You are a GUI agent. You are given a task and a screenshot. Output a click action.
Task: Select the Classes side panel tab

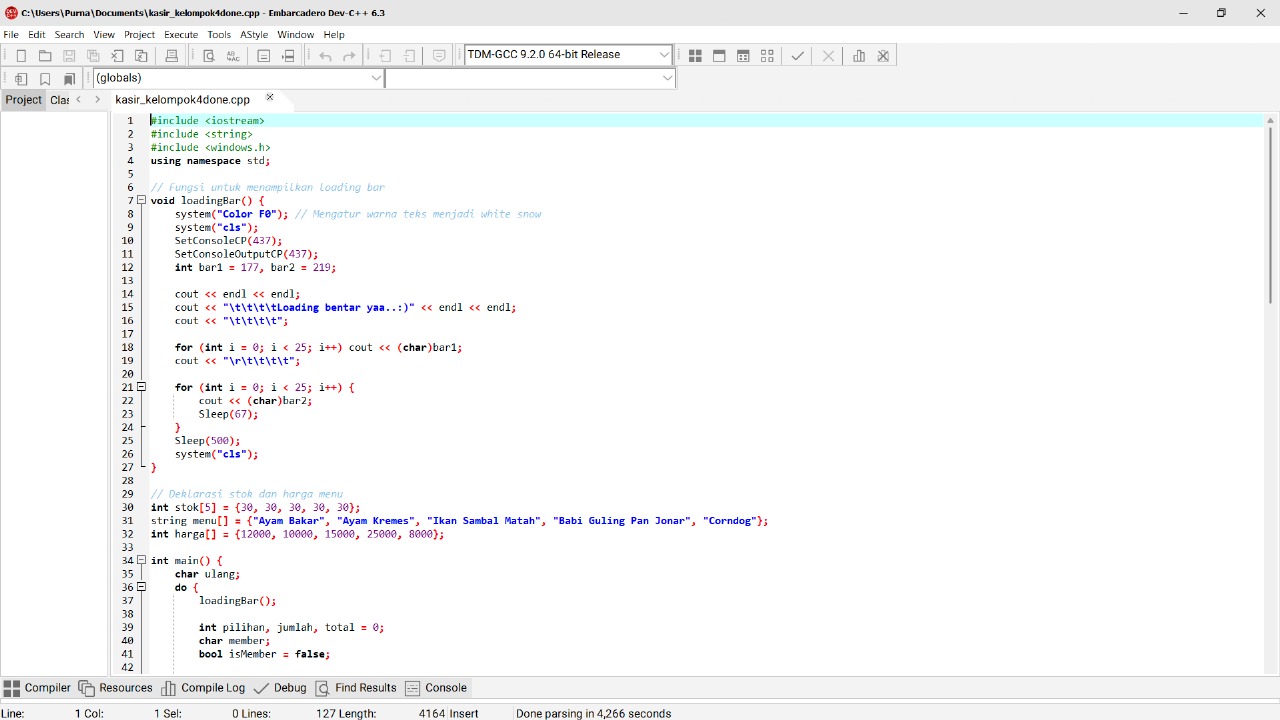click(x=59, y=100)
